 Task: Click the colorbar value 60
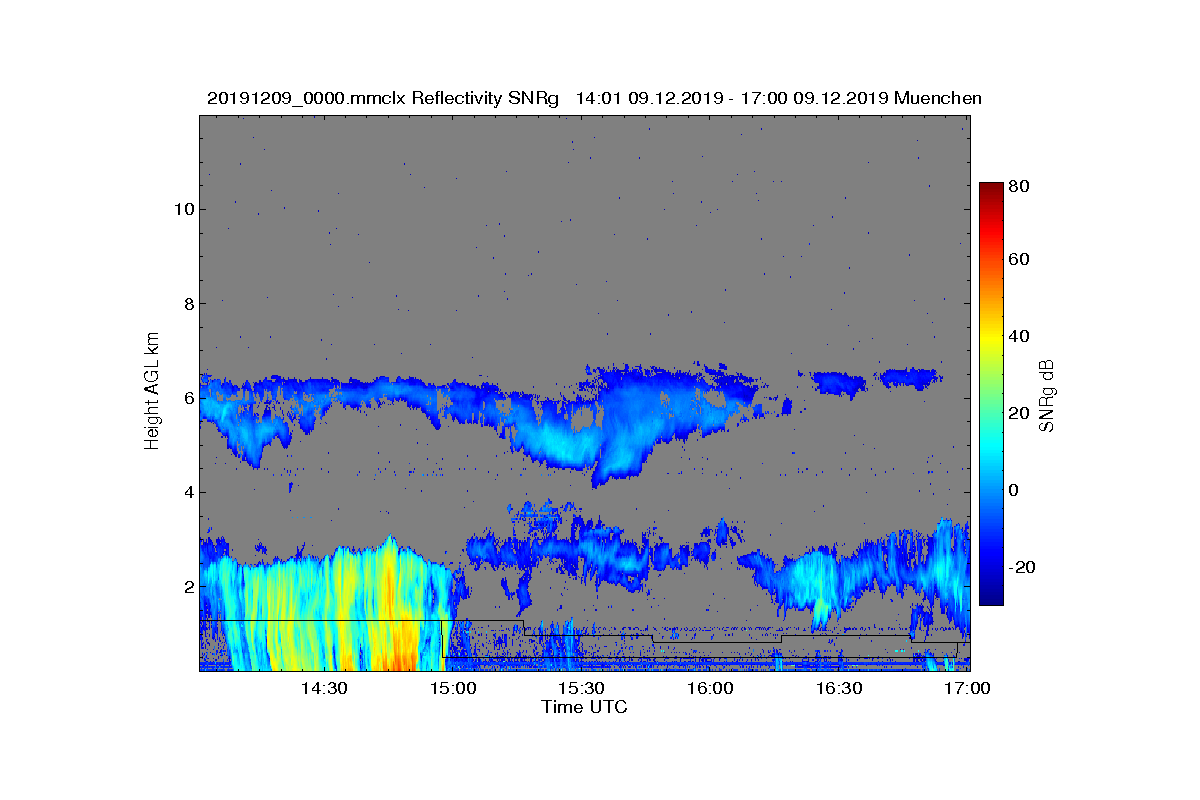1020,259
